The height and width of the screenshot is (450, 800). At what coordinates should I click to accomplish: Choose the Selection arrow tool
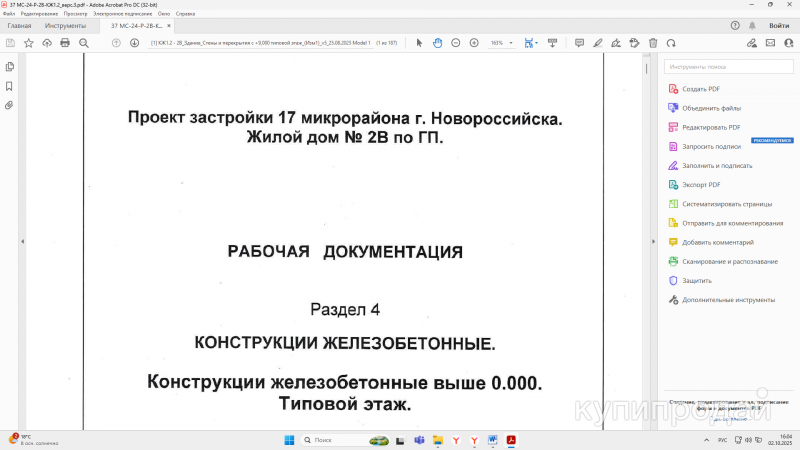point(419,43)
